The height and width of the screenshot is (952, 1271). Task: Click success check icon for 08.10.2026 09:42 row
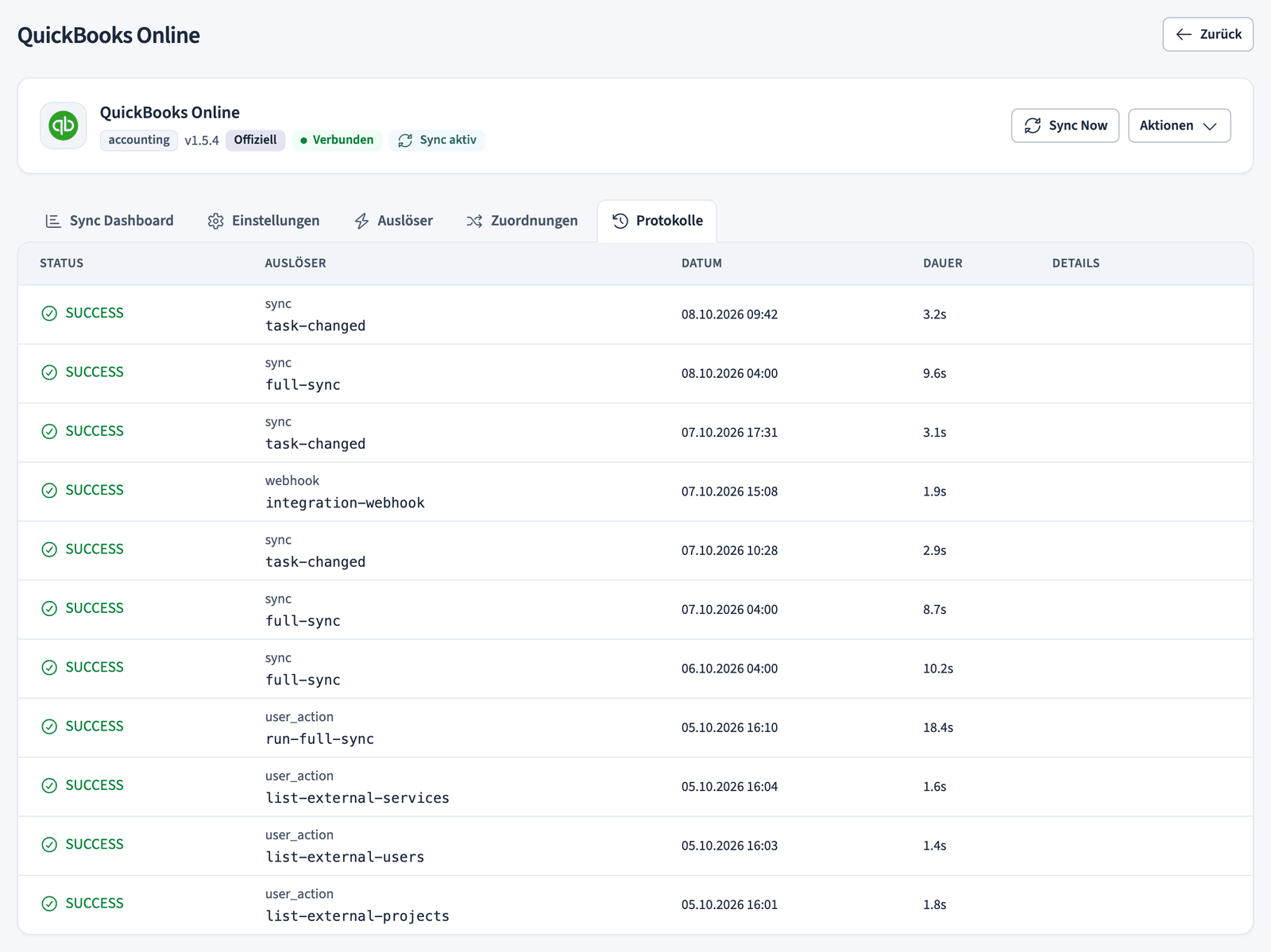tap(49, 314)
